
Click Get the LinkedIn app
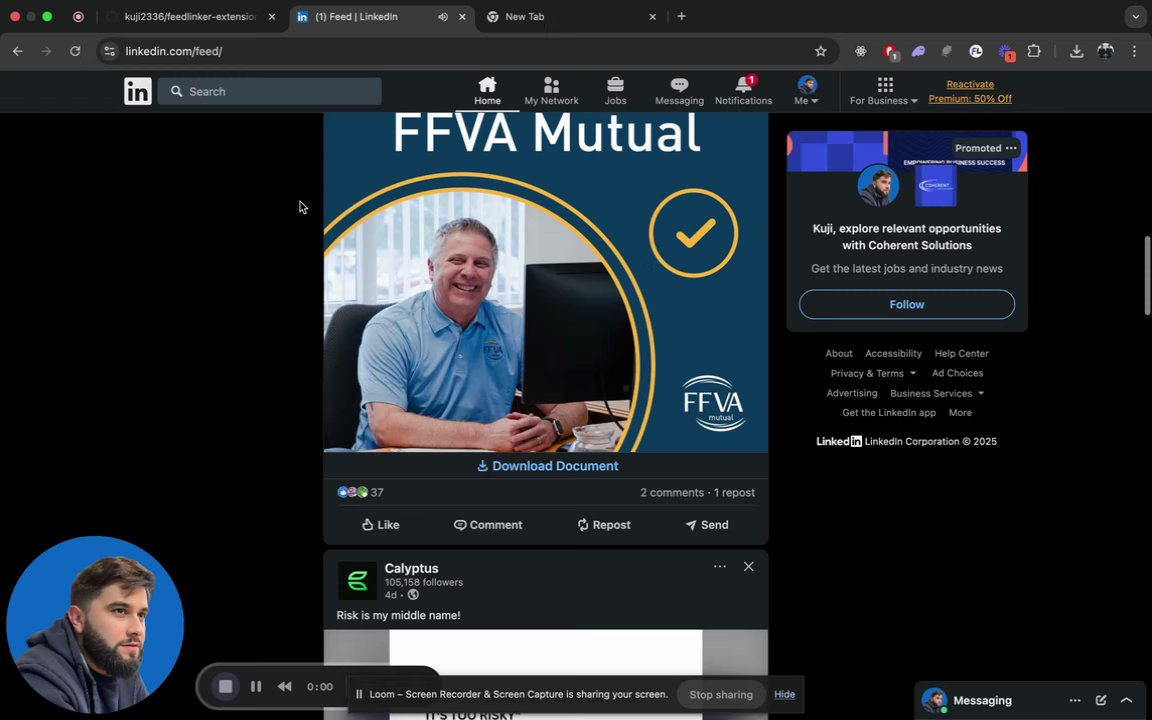coord(889,413)
